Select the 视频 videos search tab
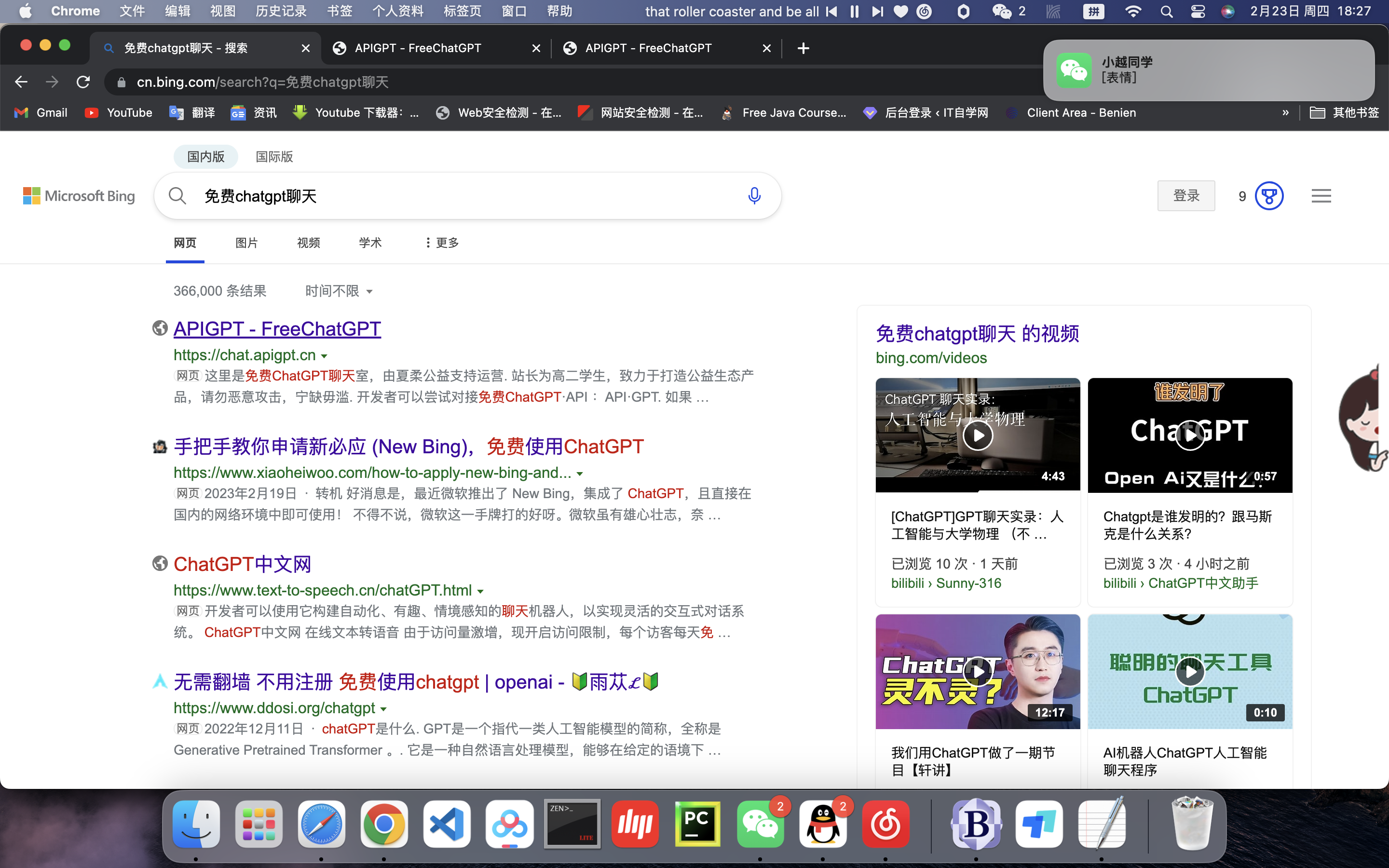The height and width of the screenshot is (868, 1389). click(x=309, y=243)
